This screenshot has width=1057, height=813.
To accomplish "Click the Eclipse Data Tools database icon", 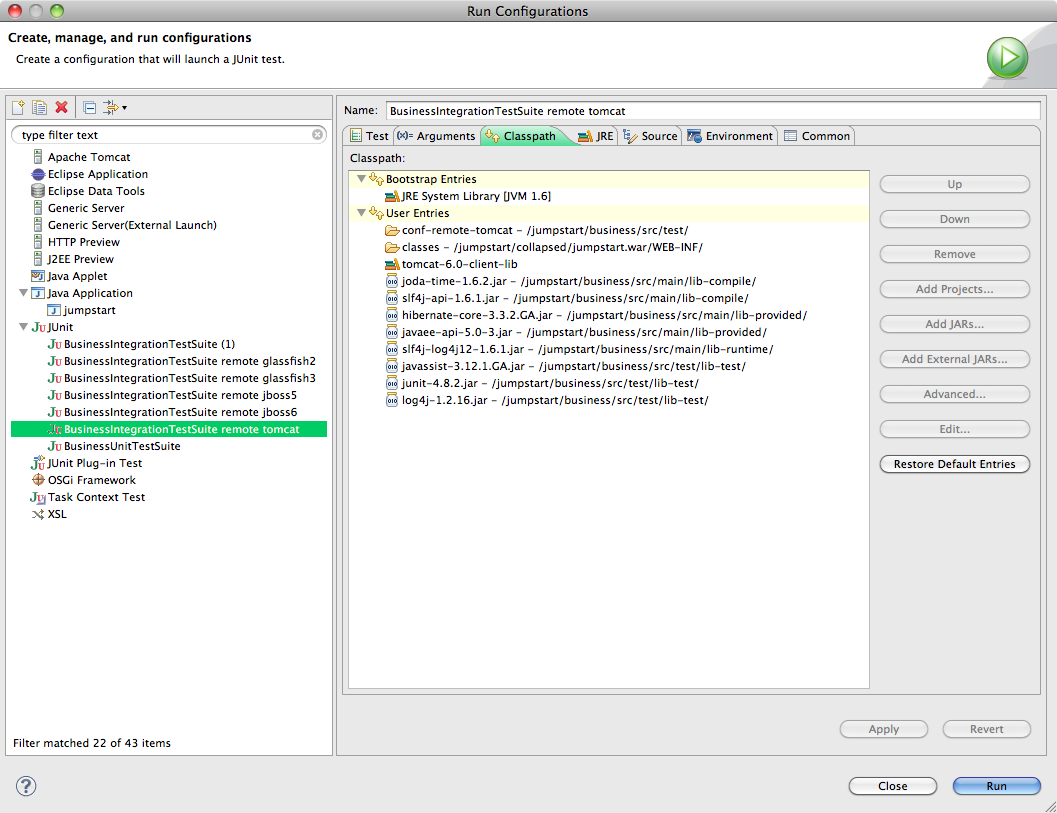I will pyautogui.click(x=38, y=191).
